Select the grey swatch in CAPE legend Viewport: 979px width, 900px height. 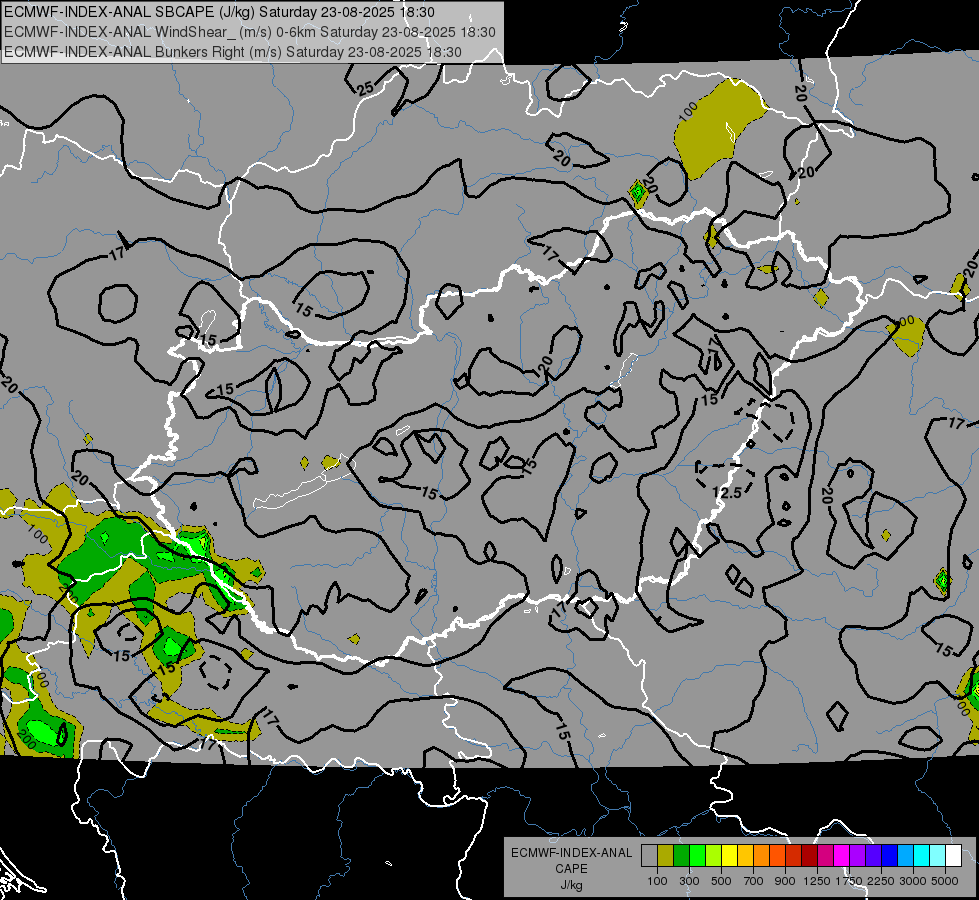(x=649, y=855)
